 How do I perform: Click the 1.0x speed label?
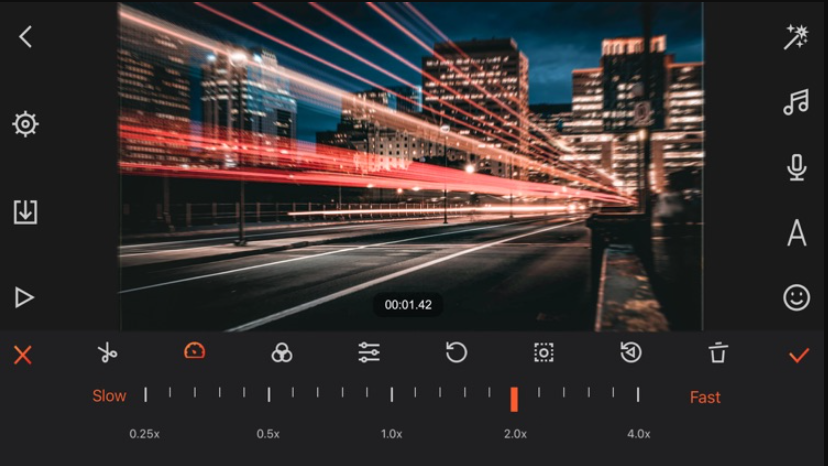[391, 434]
